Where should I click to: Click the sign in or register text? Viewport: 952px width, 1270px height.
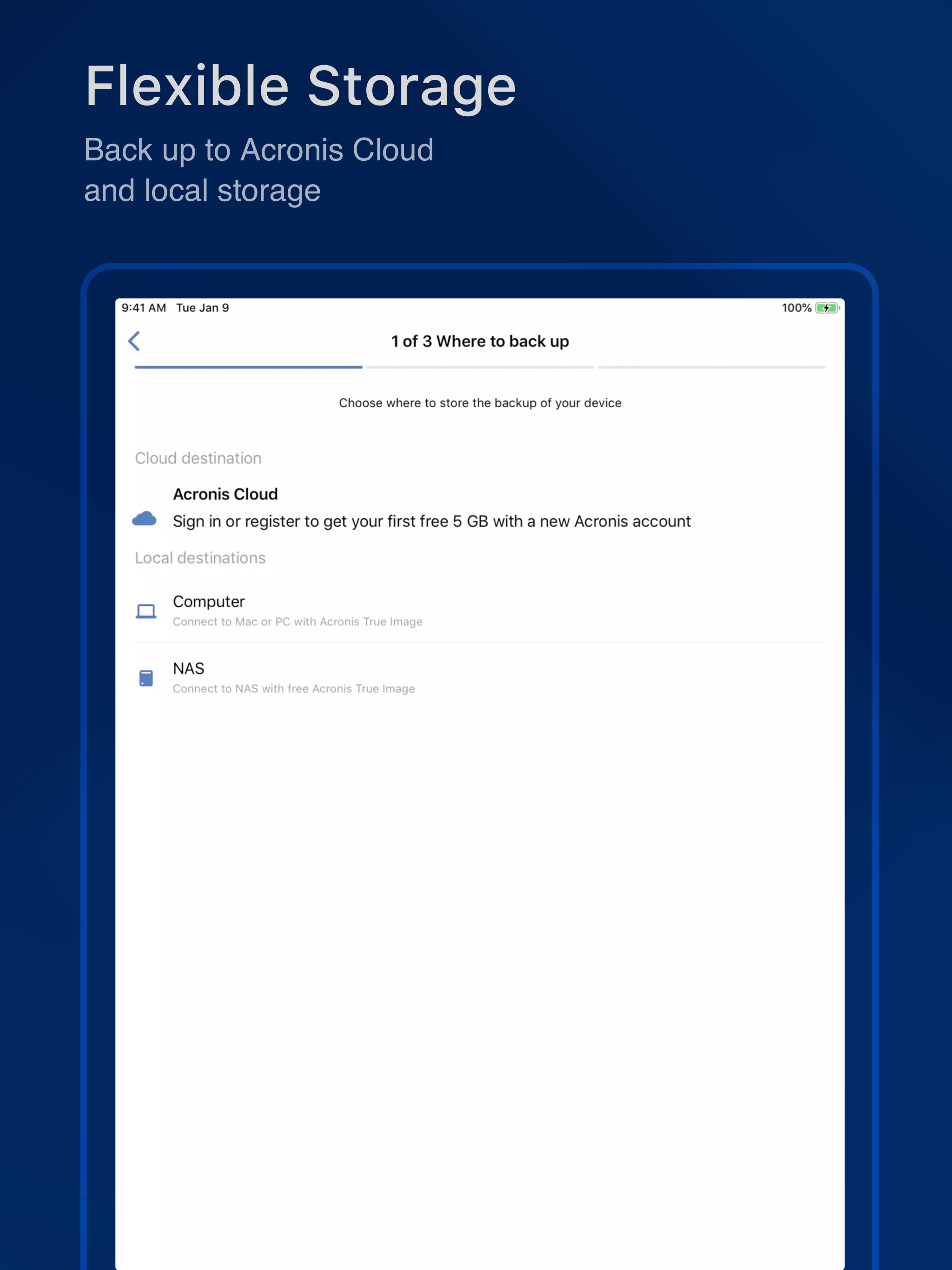[x=431, y=521]
